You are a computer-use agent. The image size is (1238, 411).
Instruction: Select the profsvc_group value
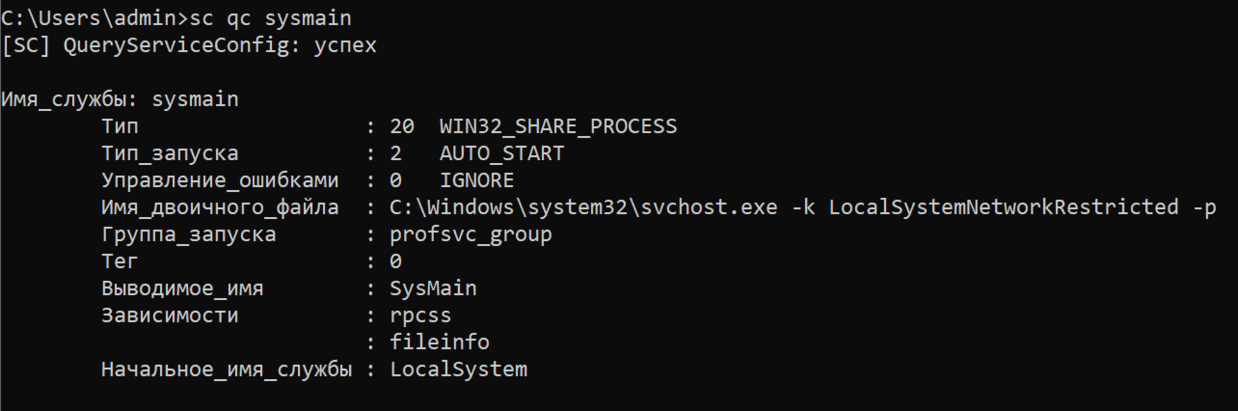[470, 235]
